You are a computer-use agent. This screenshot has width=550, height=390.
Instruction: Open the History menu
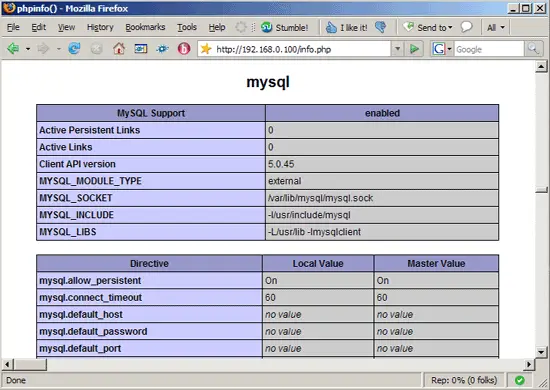point(100,27)
